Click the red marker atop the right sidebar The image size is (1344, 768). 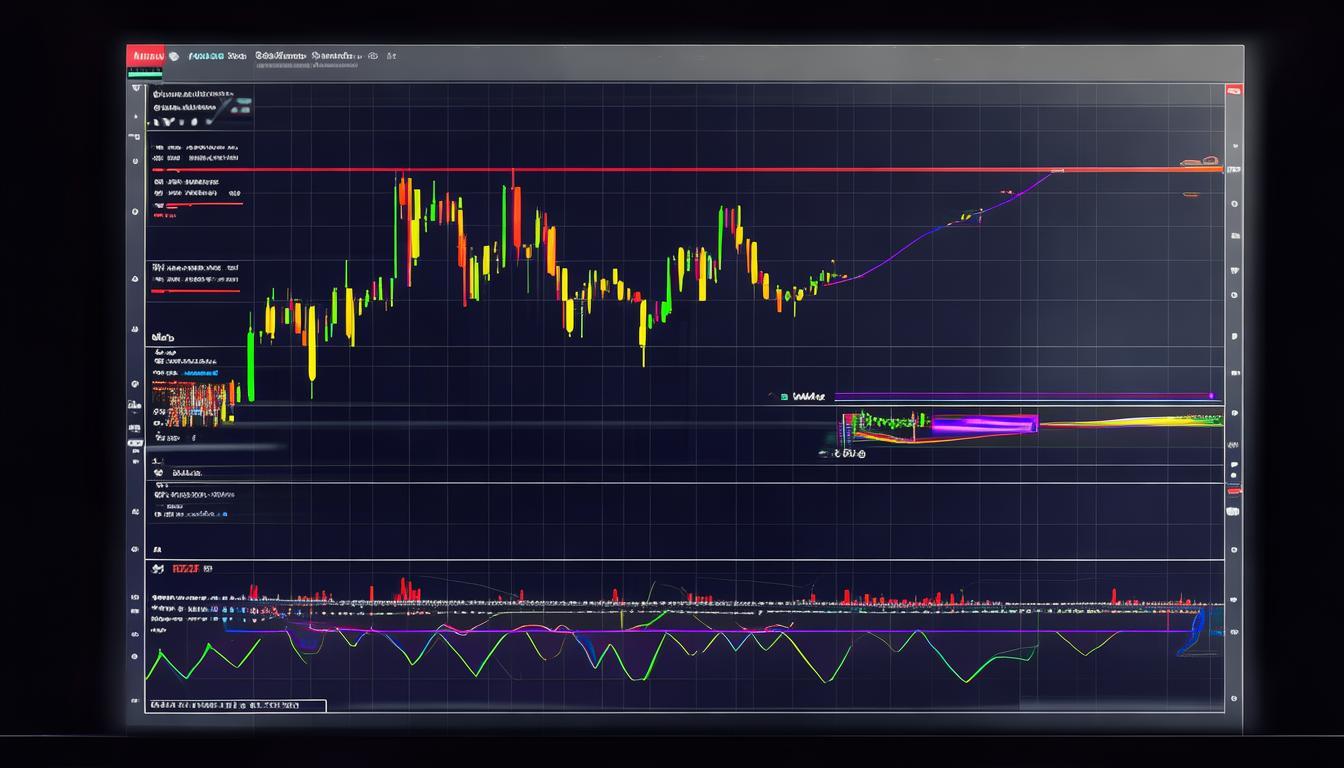1233,91
